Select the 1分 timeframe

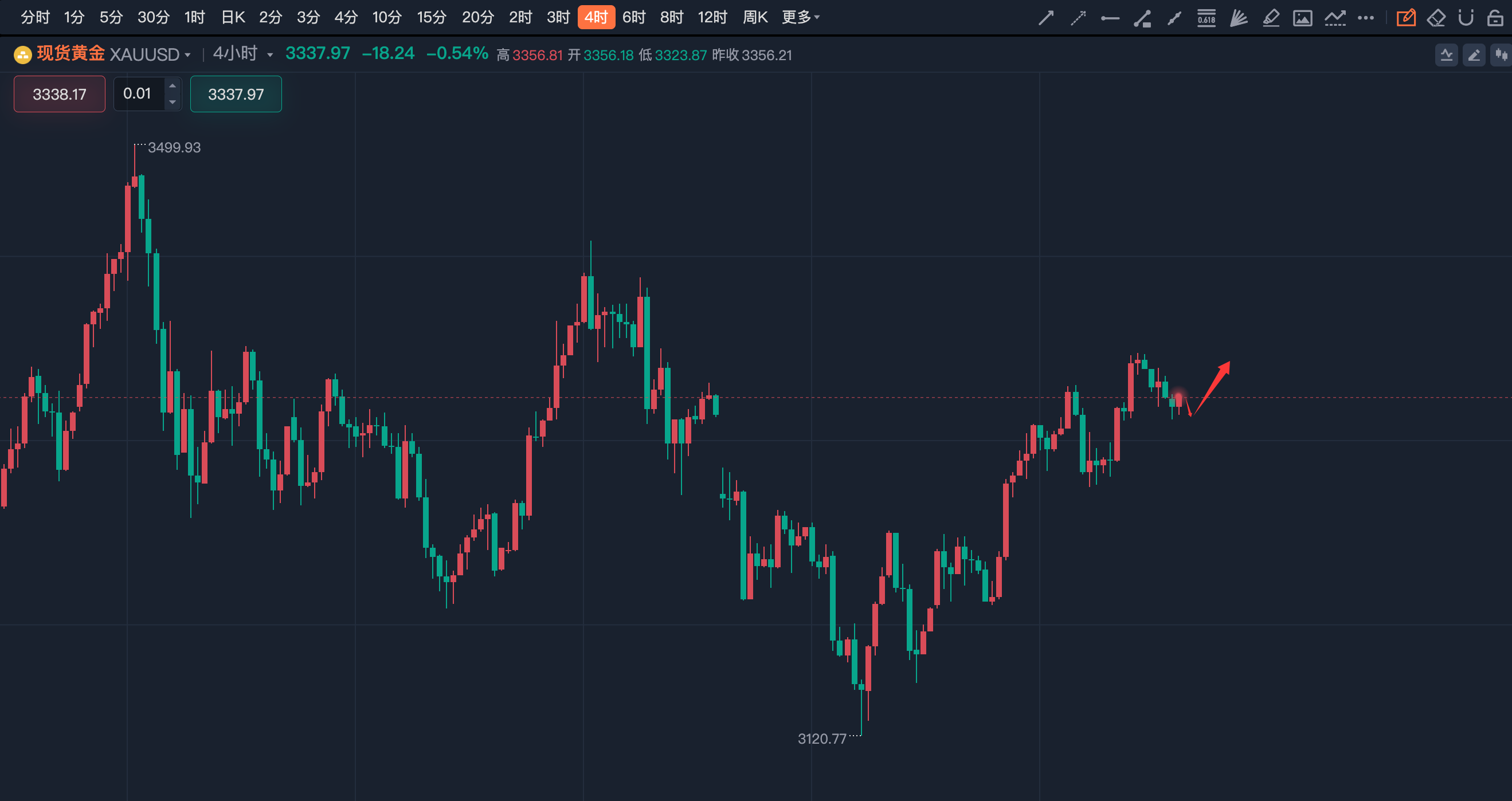click(74, 18)
